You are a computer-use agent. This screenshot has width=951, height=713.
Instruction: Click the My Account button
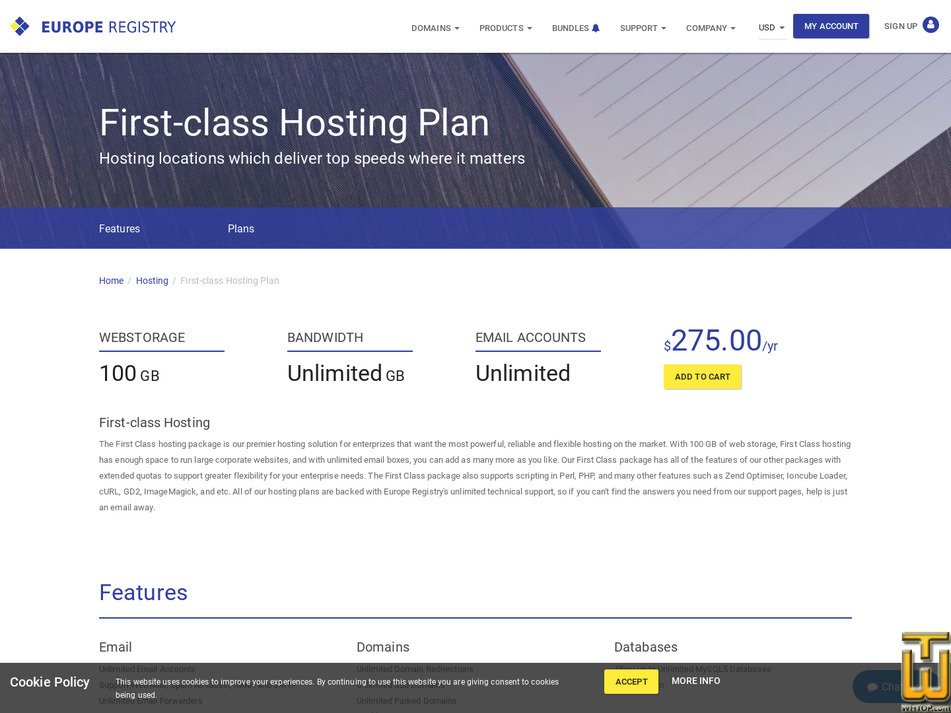point(830,26)
